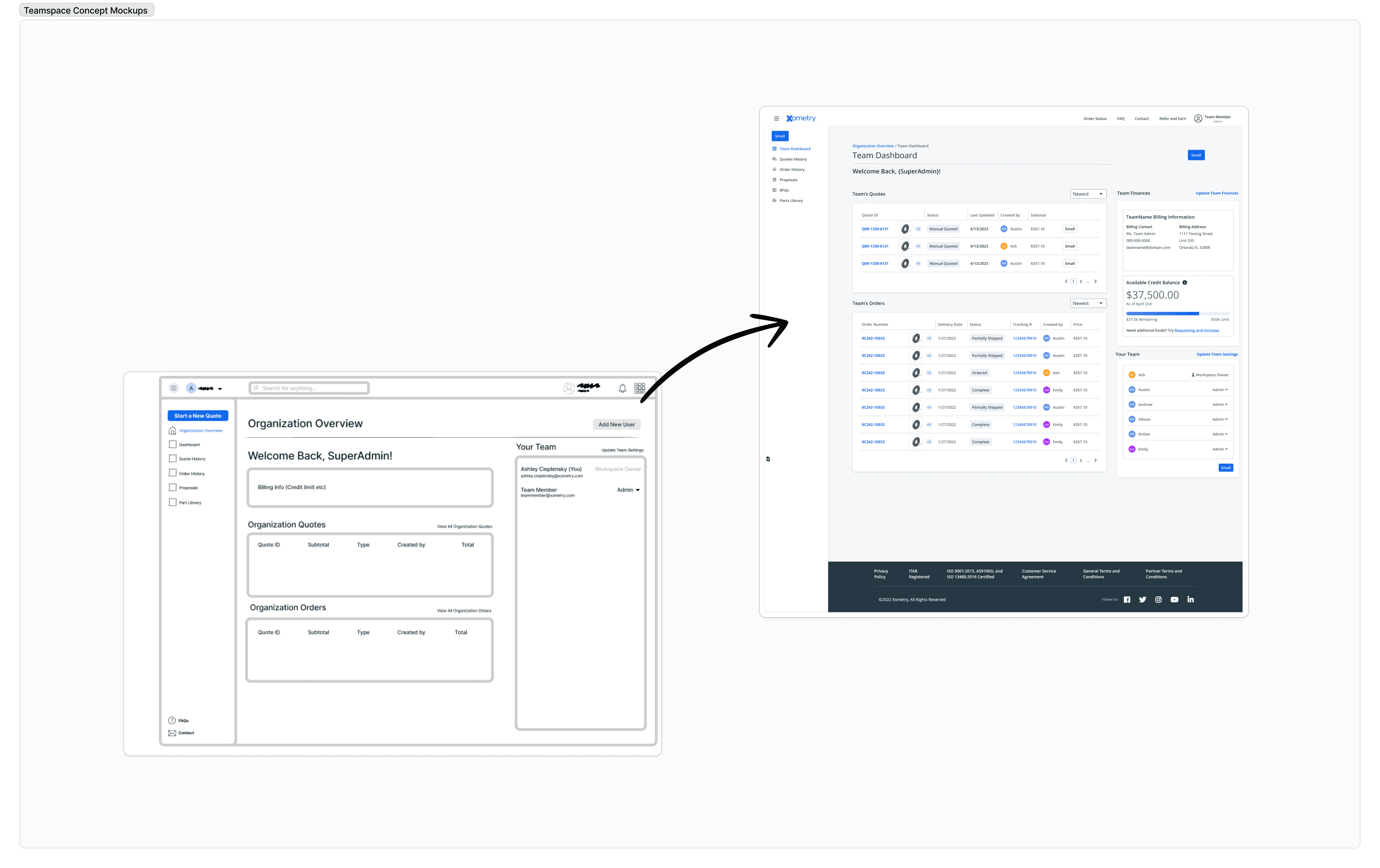Click the Xometry hamburger menu icon
This screenshot has width=1380, height=868.
(x=776, y=119)
